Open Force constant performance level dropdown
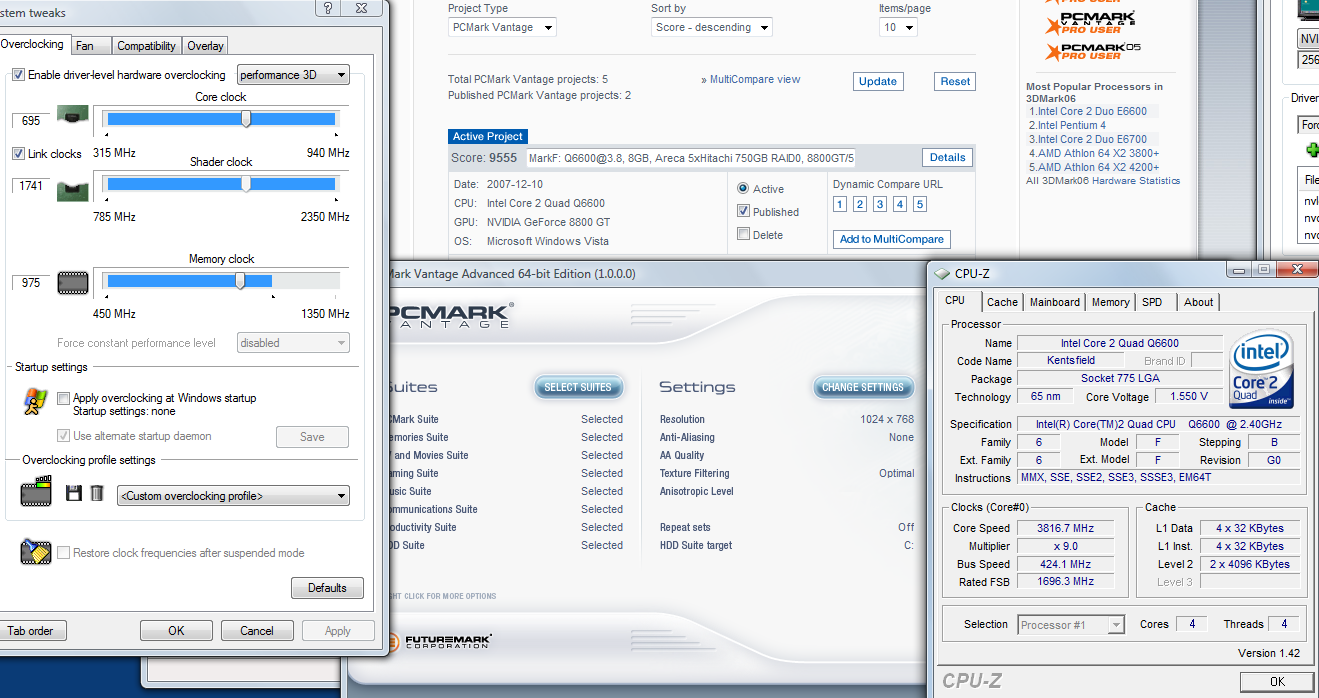This screenshot has width=1319, height=698. click(x=293, y=343)
